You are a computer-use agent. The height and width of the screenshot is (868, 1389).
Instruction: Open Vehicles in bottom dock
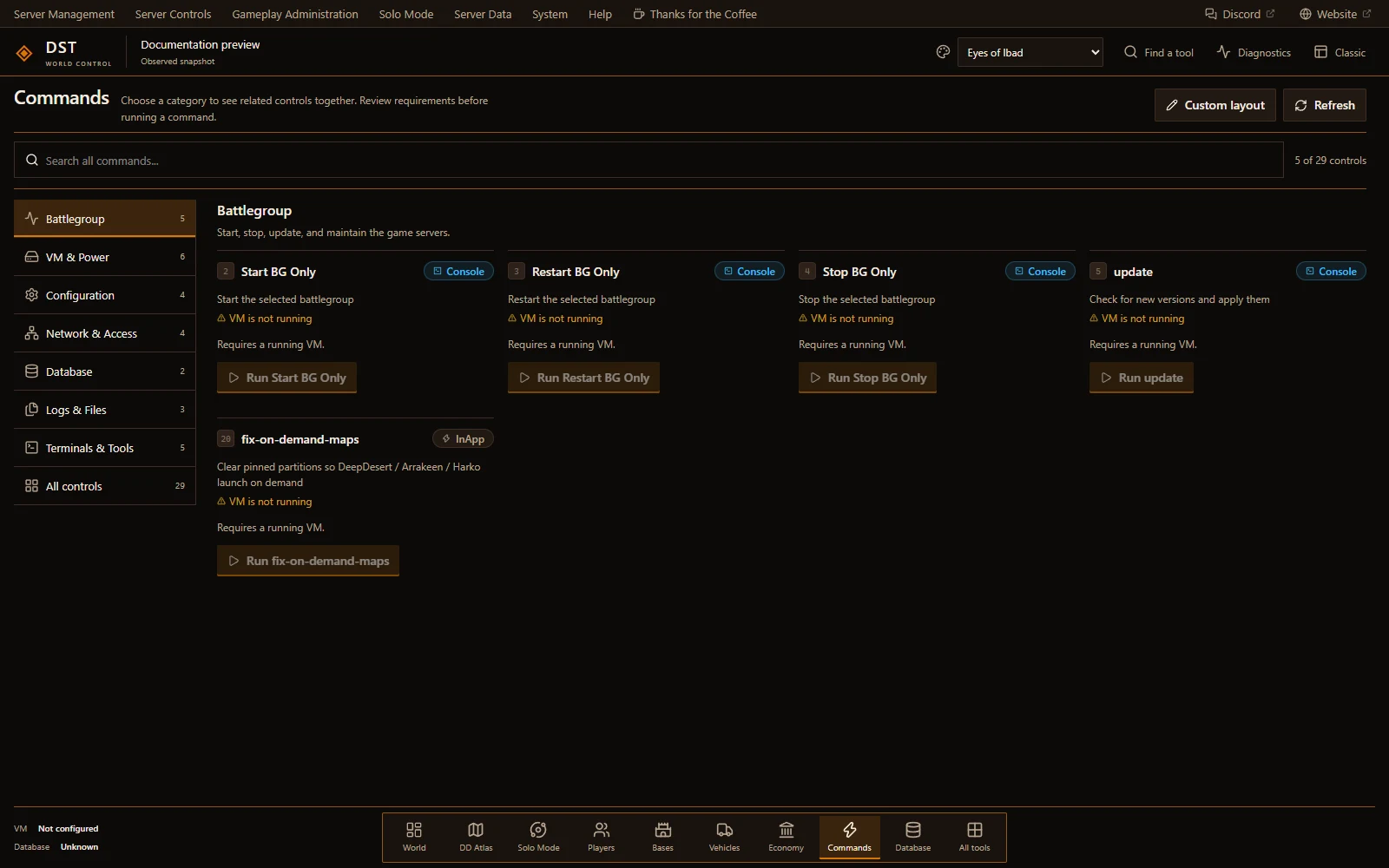point(724,837)
